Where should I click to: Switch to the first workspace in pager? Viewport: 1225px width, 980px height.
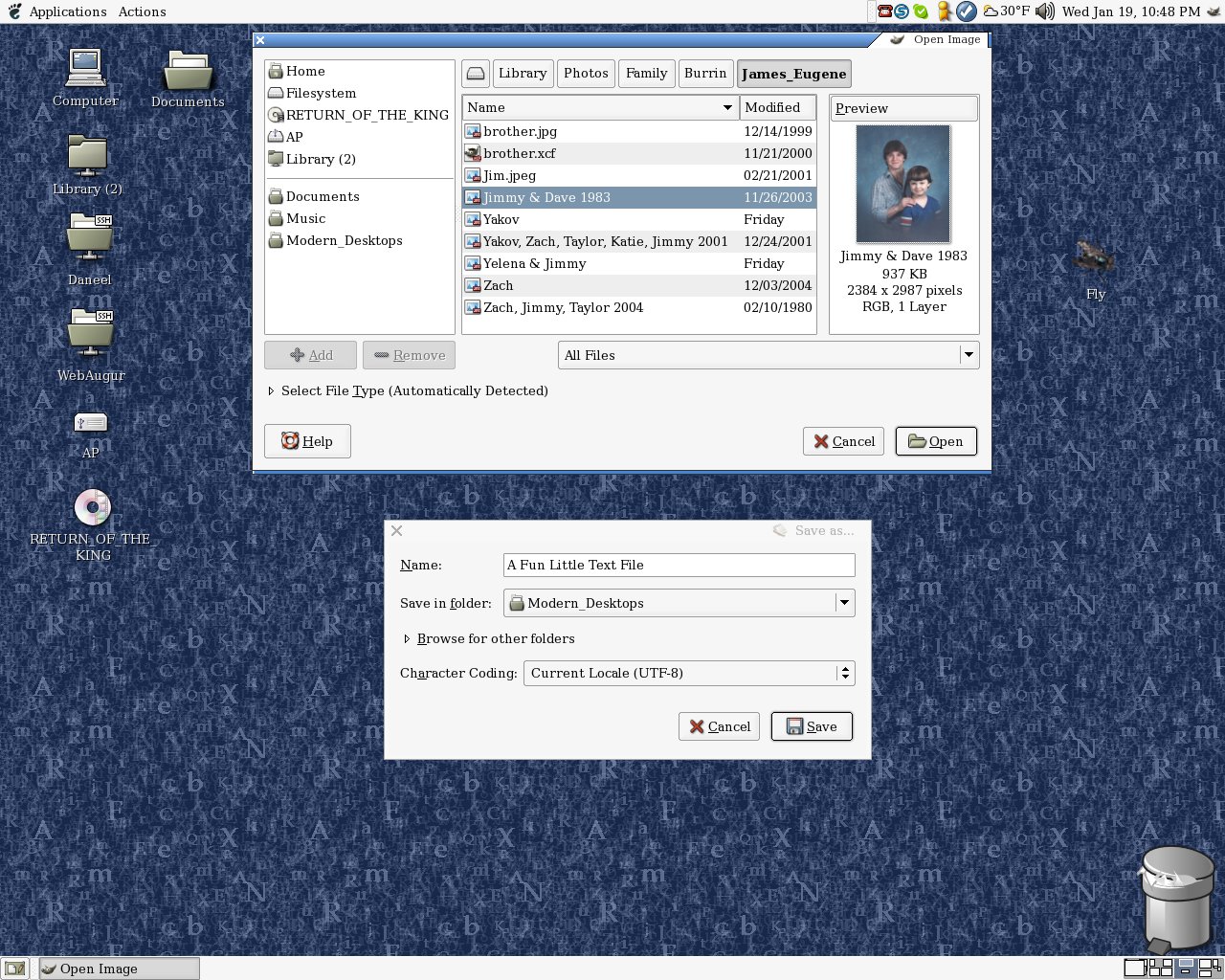click(1134, 968)
